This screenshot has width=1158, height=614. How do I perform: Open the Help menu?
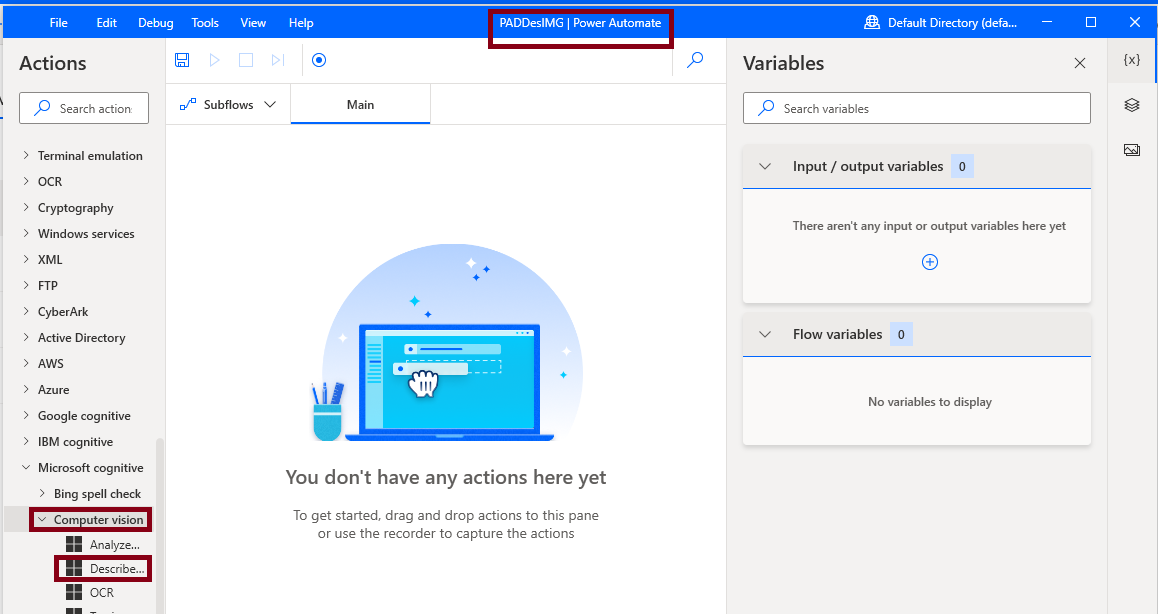point(301,23)
